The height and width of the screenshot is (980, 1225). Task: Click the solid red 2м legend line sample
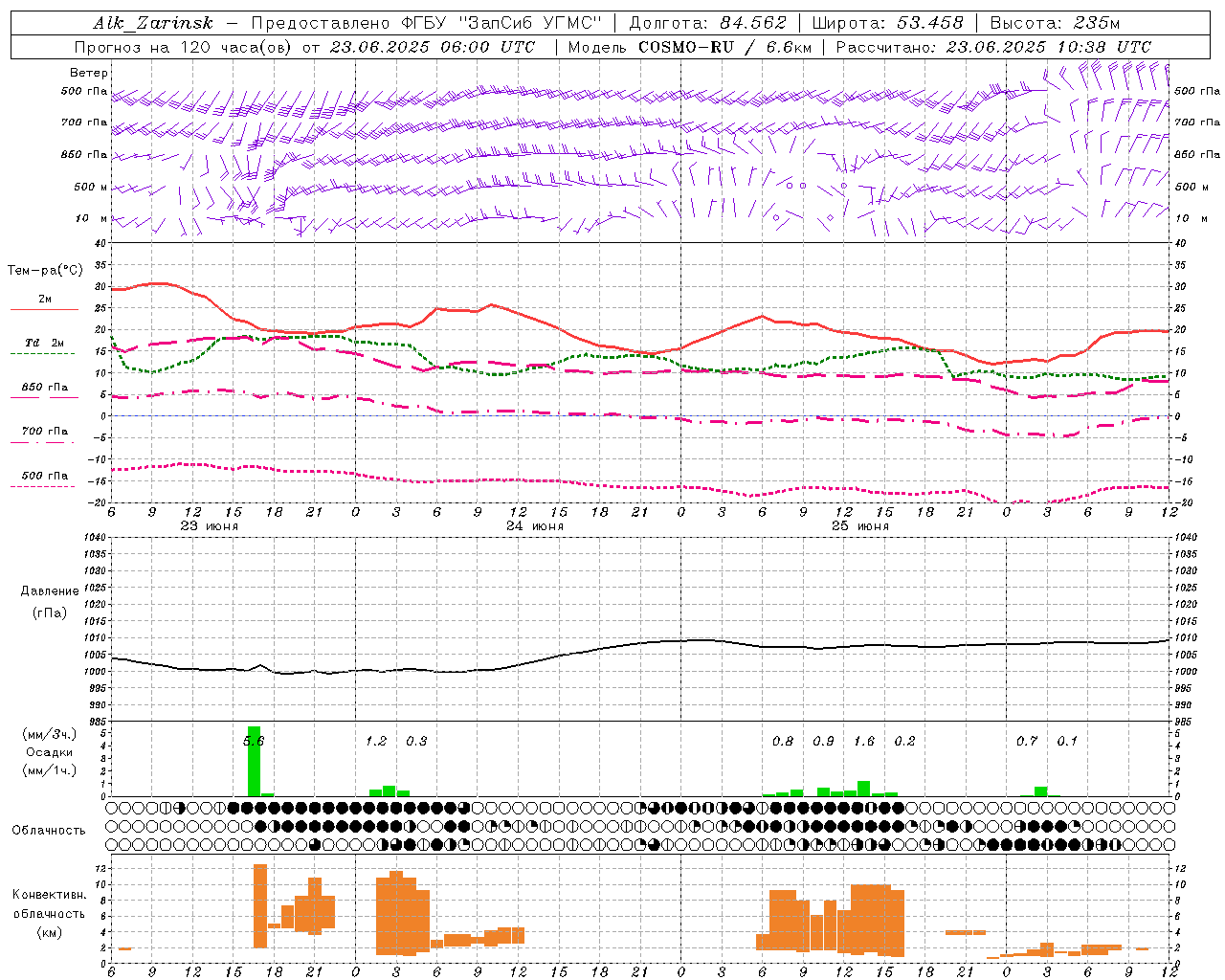tap(44, 310)
